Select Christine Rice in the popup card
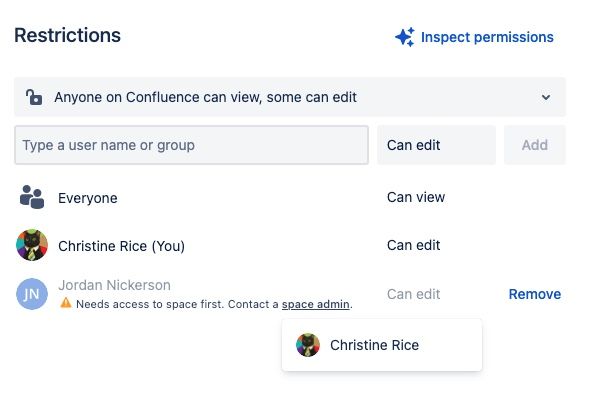Viewport: 589px width, 397px height. (x=382, y=345)
